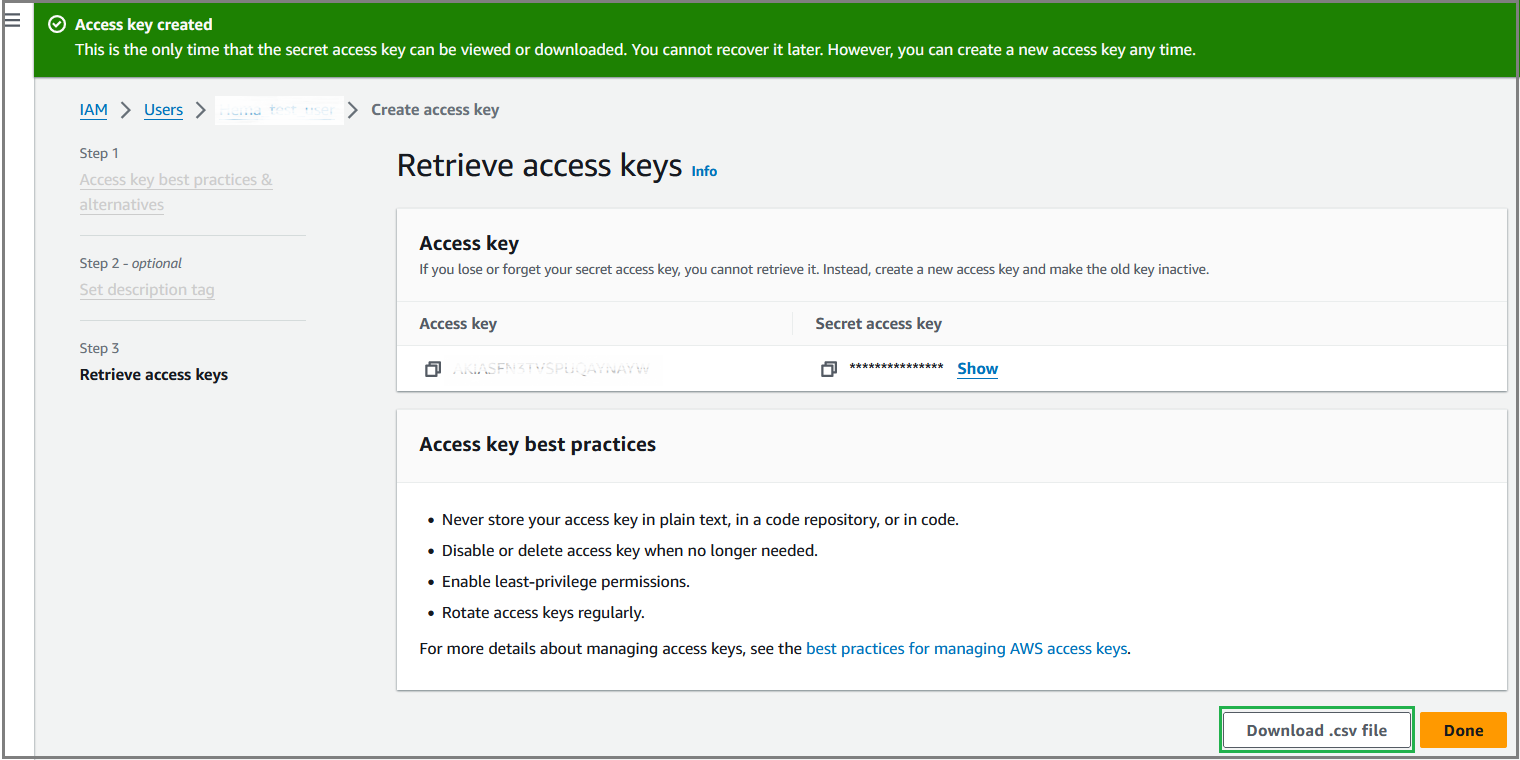Download the .csv file
The height and width of the screenshot is (760, 1520).
[x=1316, y=730]
